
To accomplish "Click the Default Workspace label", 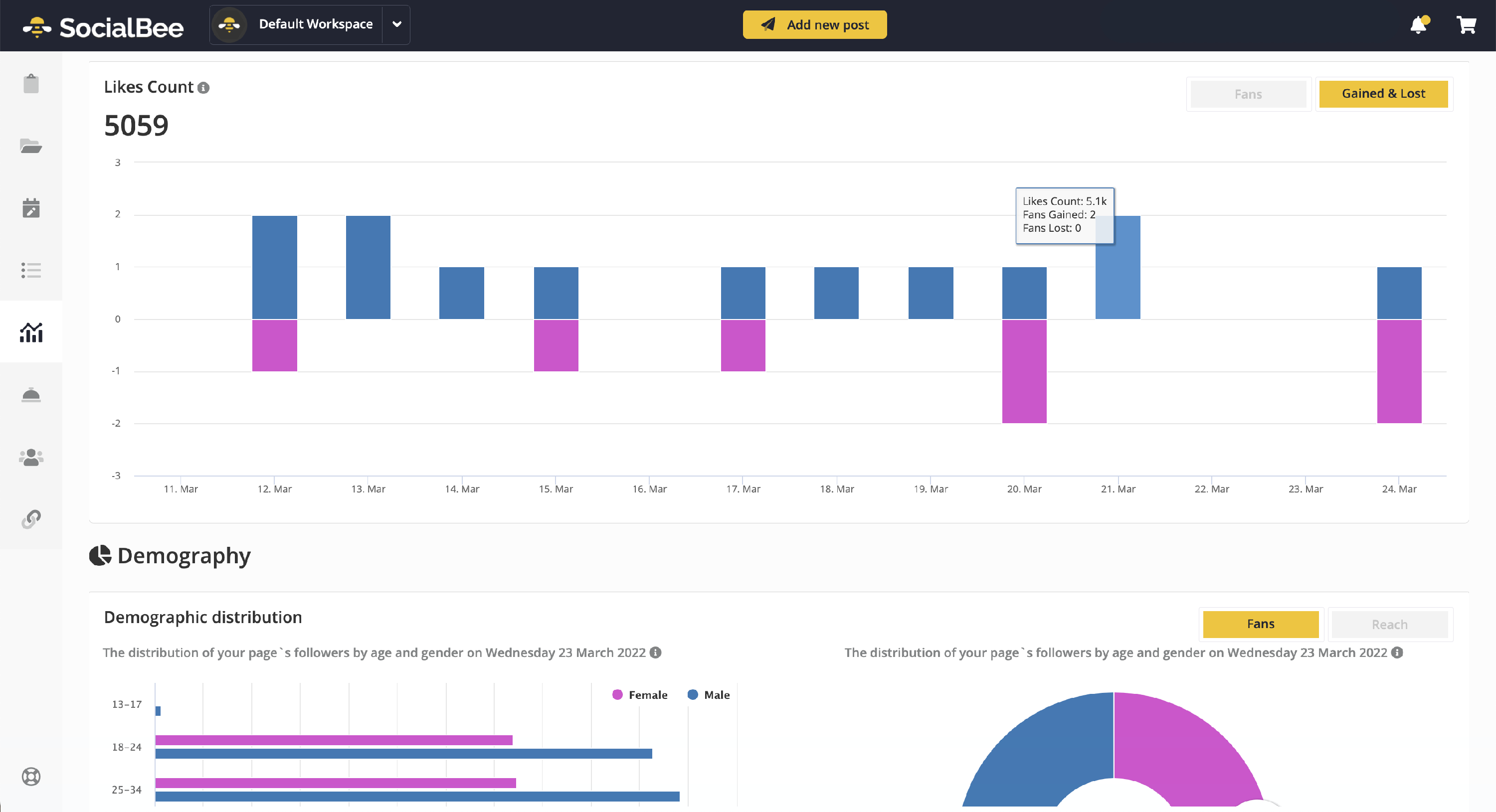I will point(315,24).
